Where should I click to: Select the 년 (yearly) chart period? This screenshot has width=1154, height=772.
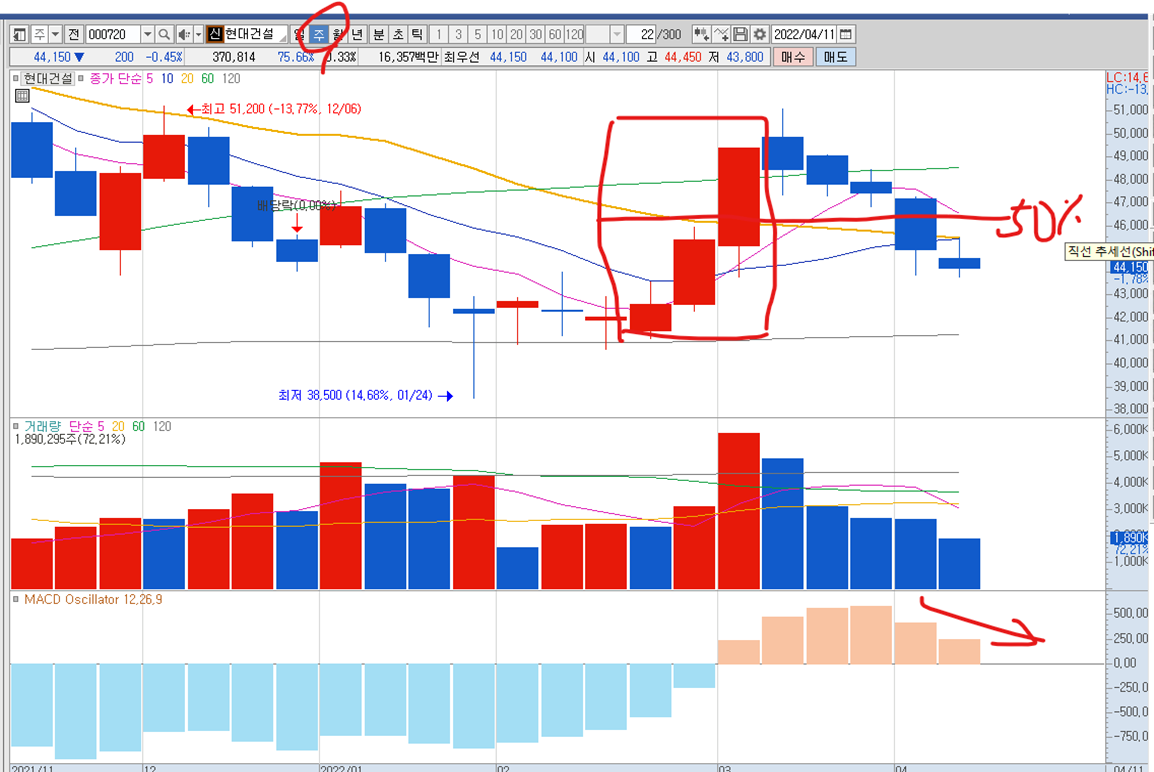(x=357, y=35)
